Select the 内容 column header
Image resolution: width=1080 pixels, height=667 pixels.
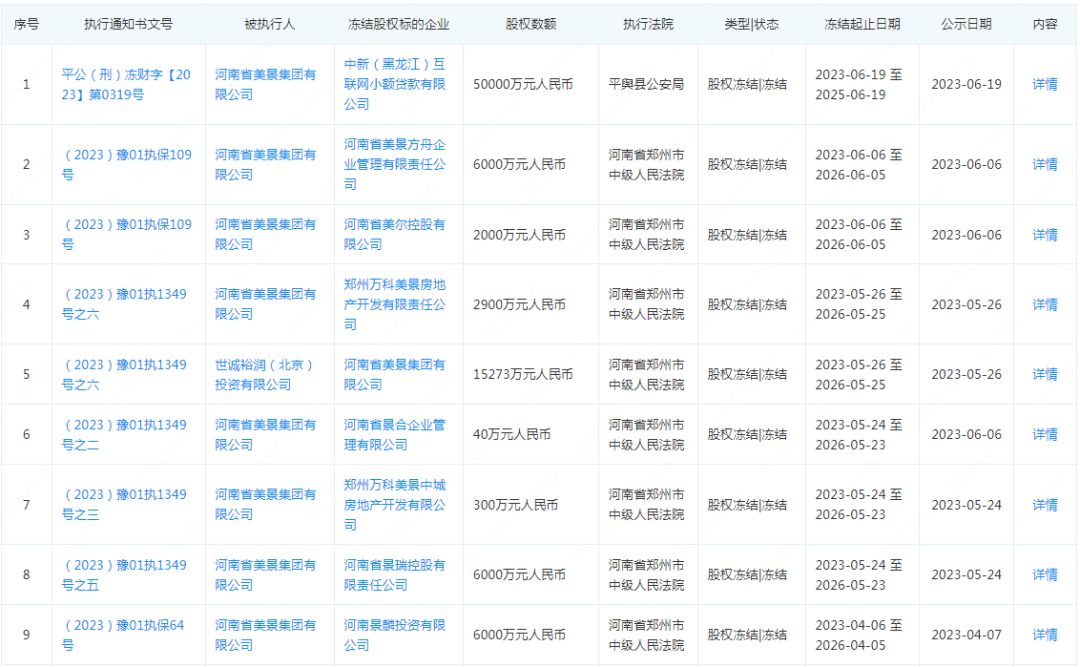click(x=1045, y=24)
